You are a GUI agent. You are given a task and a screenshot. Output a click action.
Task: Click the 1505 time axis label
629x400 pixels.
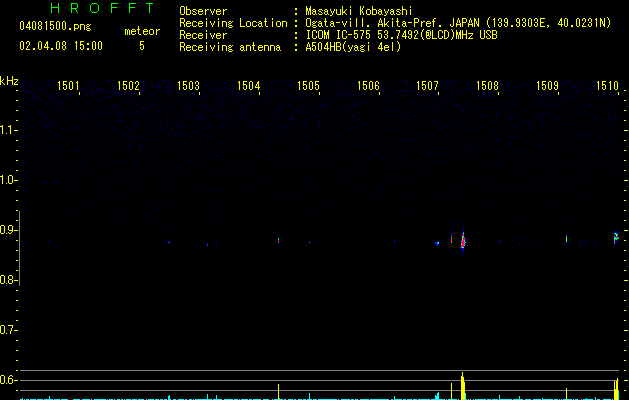tap(308, 86)
